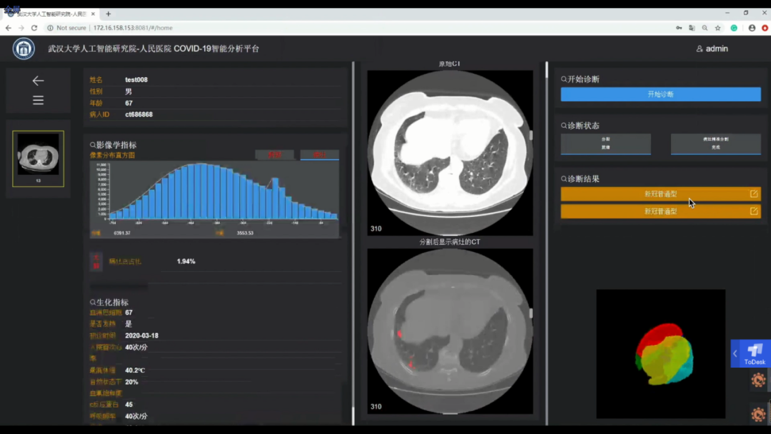Open the browser zoom magnifier icon

(x=704, y=28)
